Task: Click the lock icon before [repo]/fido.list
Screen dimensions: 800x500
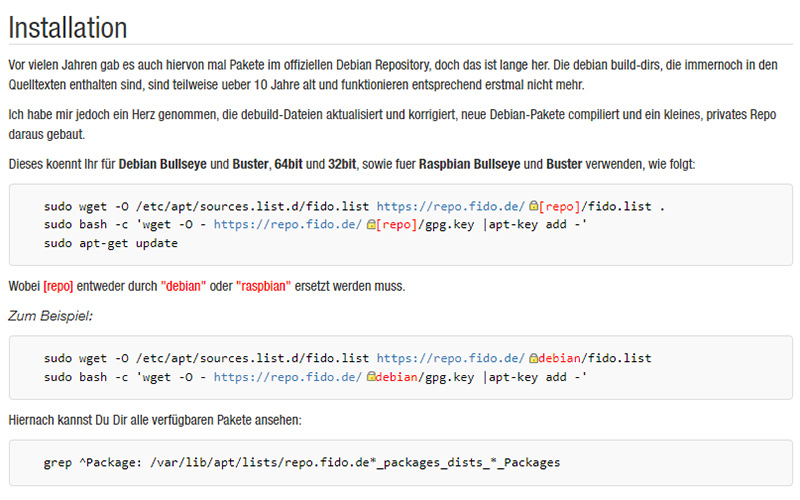Action: coord(534,206)
